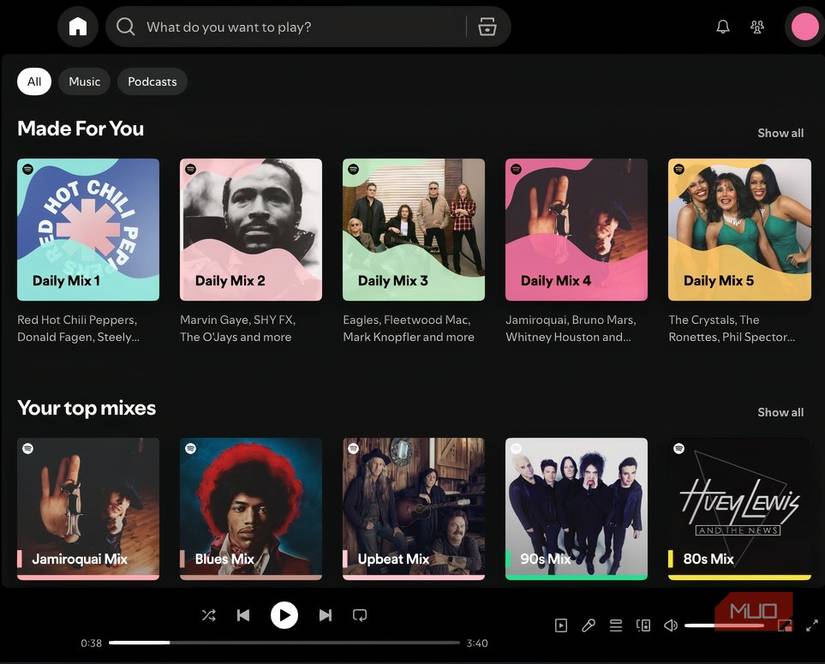Switch to the Podcasts filter
Screen dimensions: 825x664
point(151,81)
